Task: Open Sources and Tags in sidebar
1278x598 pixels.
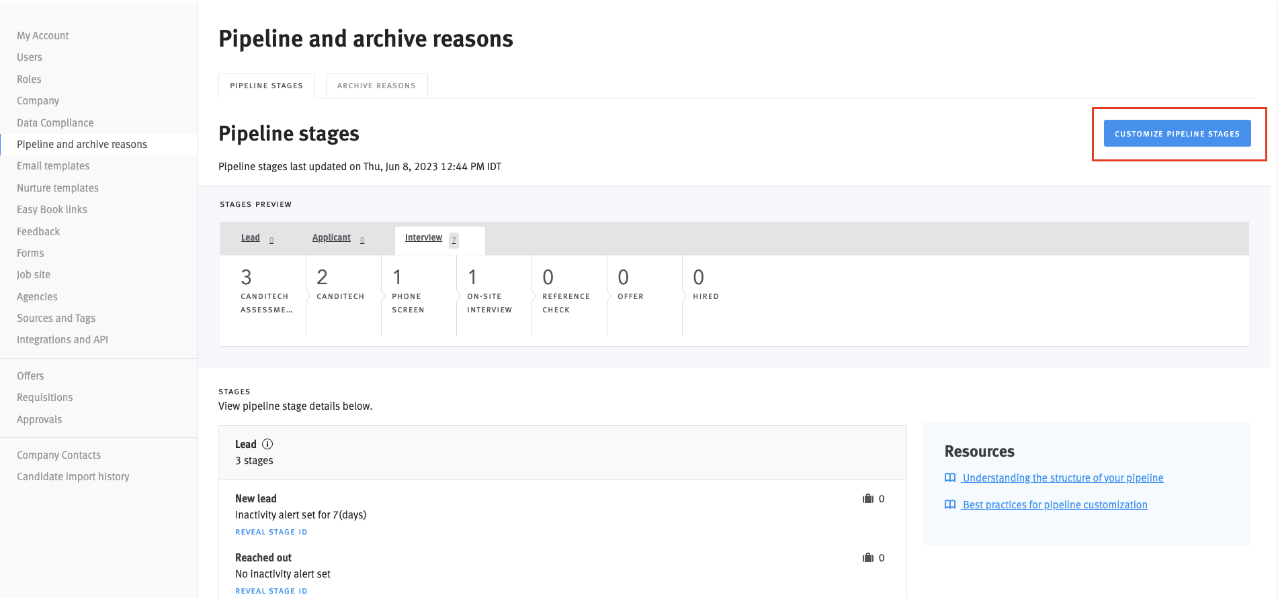Action: 56,319
